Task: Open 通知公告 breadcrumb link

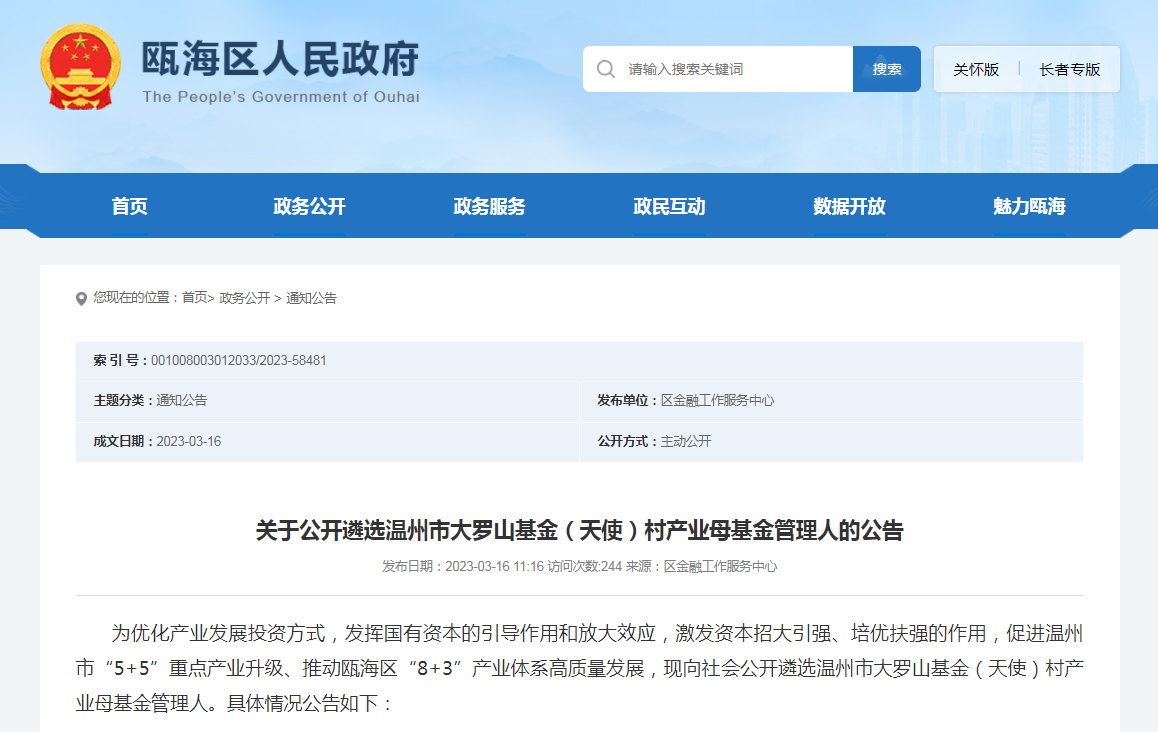Action: [x=311, y=298]
